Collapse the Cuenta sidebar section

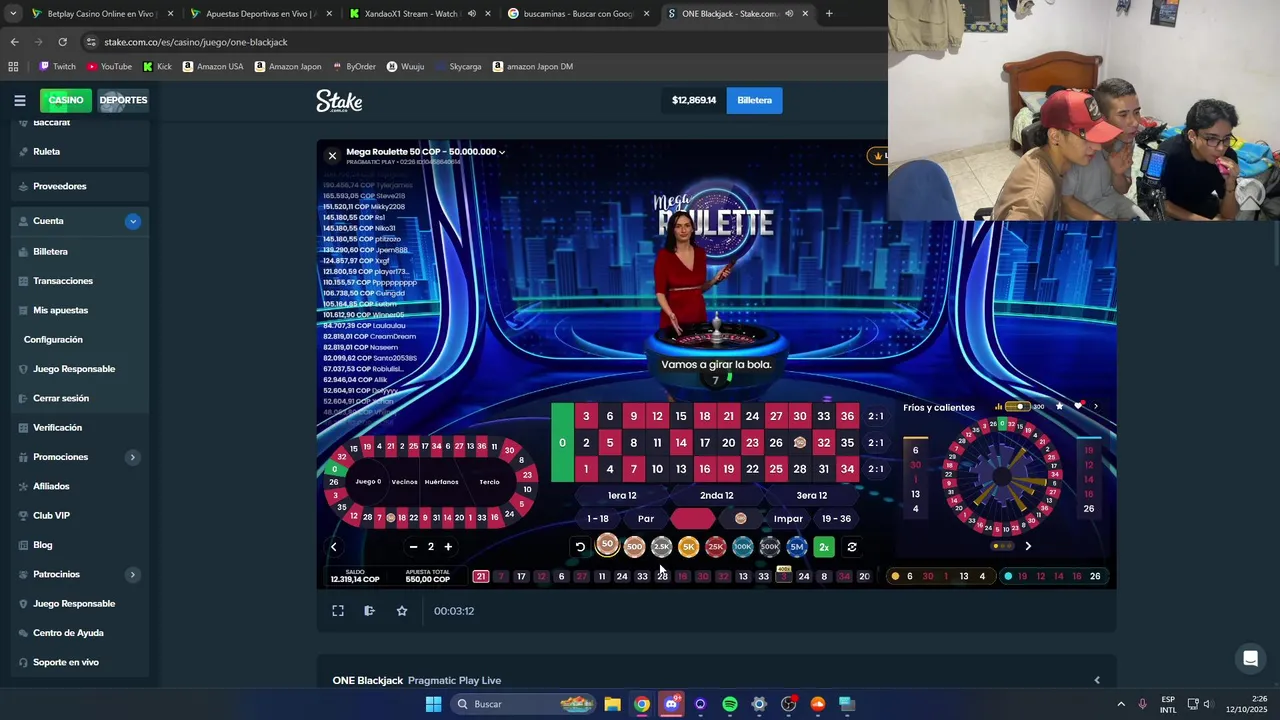click(133, 221)
